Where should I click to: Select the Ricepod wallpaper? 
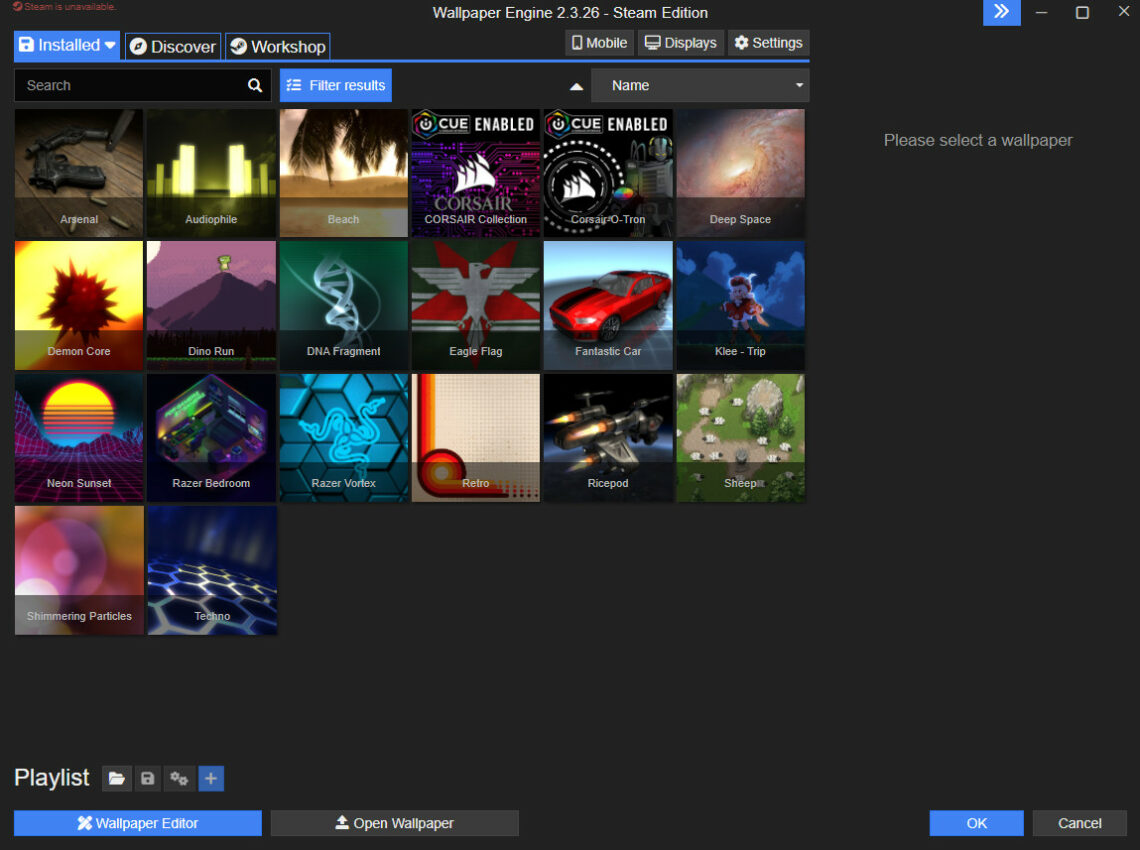click(x=609, y=438)
